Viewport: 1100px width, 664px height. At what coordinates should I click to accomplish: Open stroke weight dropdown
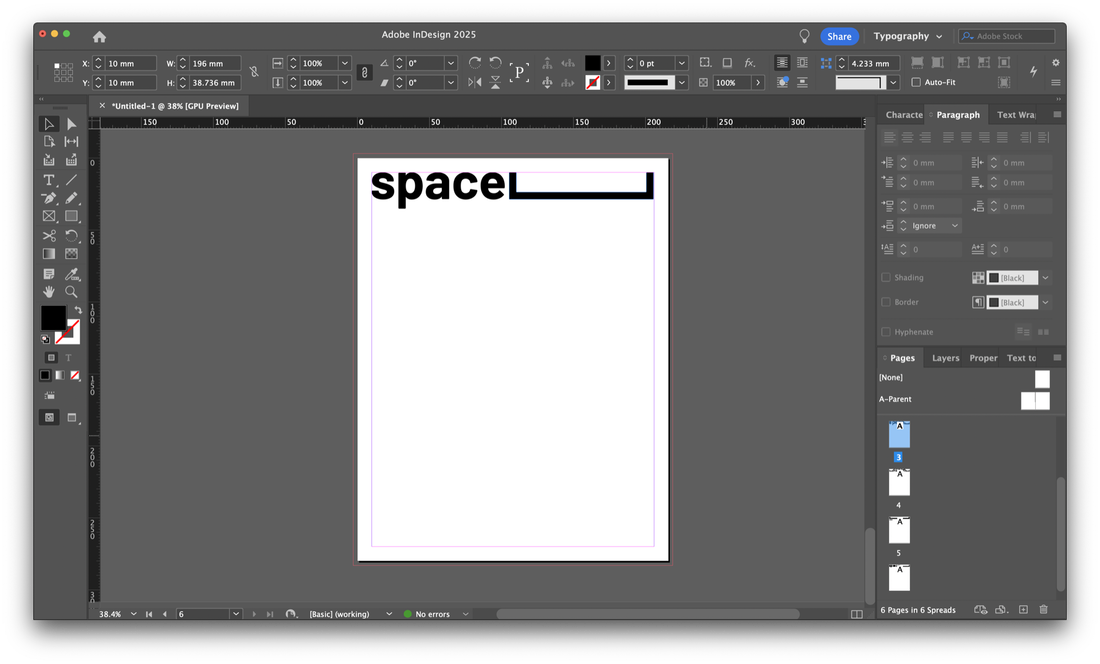click(x=681, y=63)
